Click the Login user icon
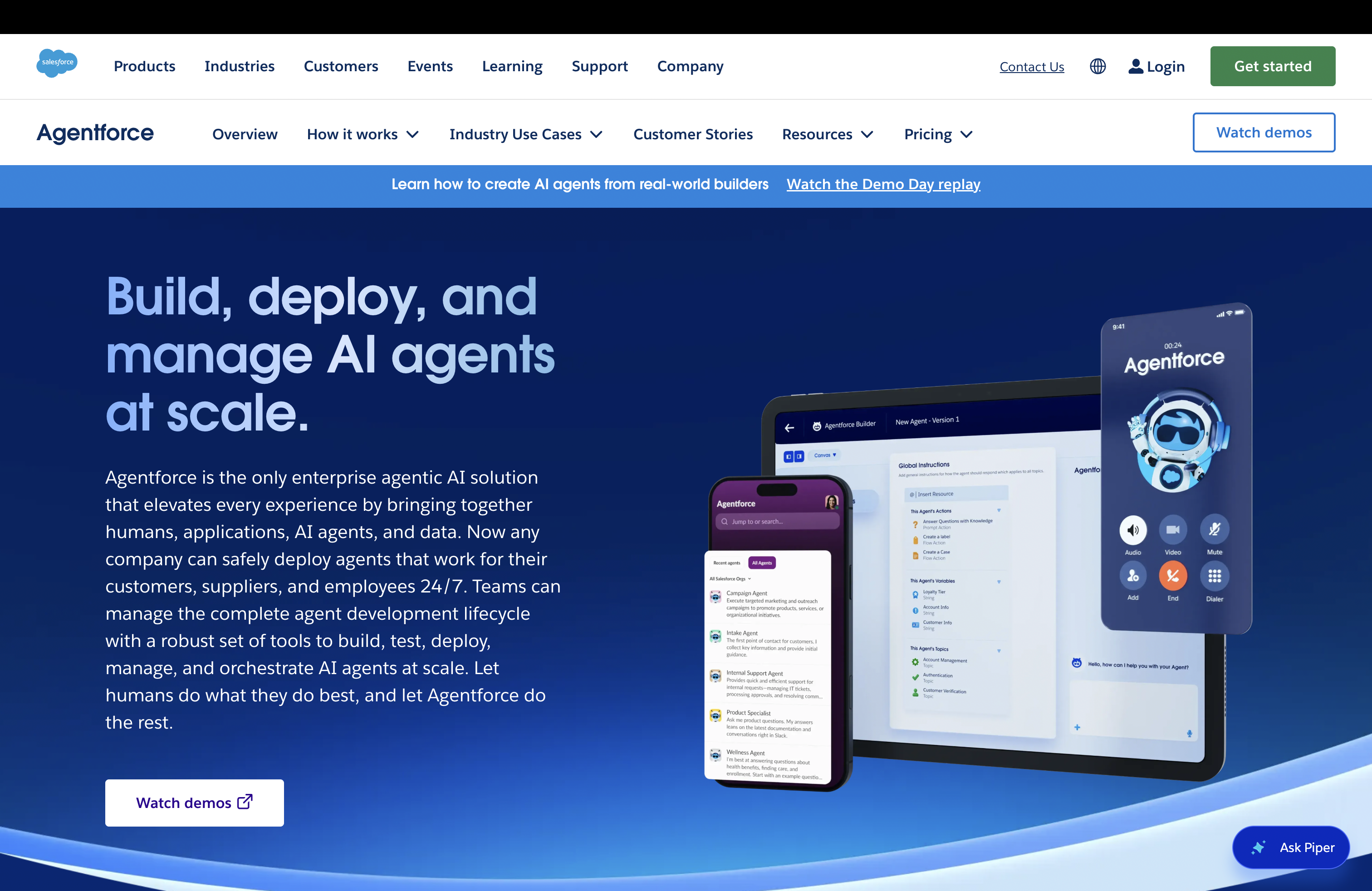This screenshot has height=891, width=1372. tap(1136, 66)
